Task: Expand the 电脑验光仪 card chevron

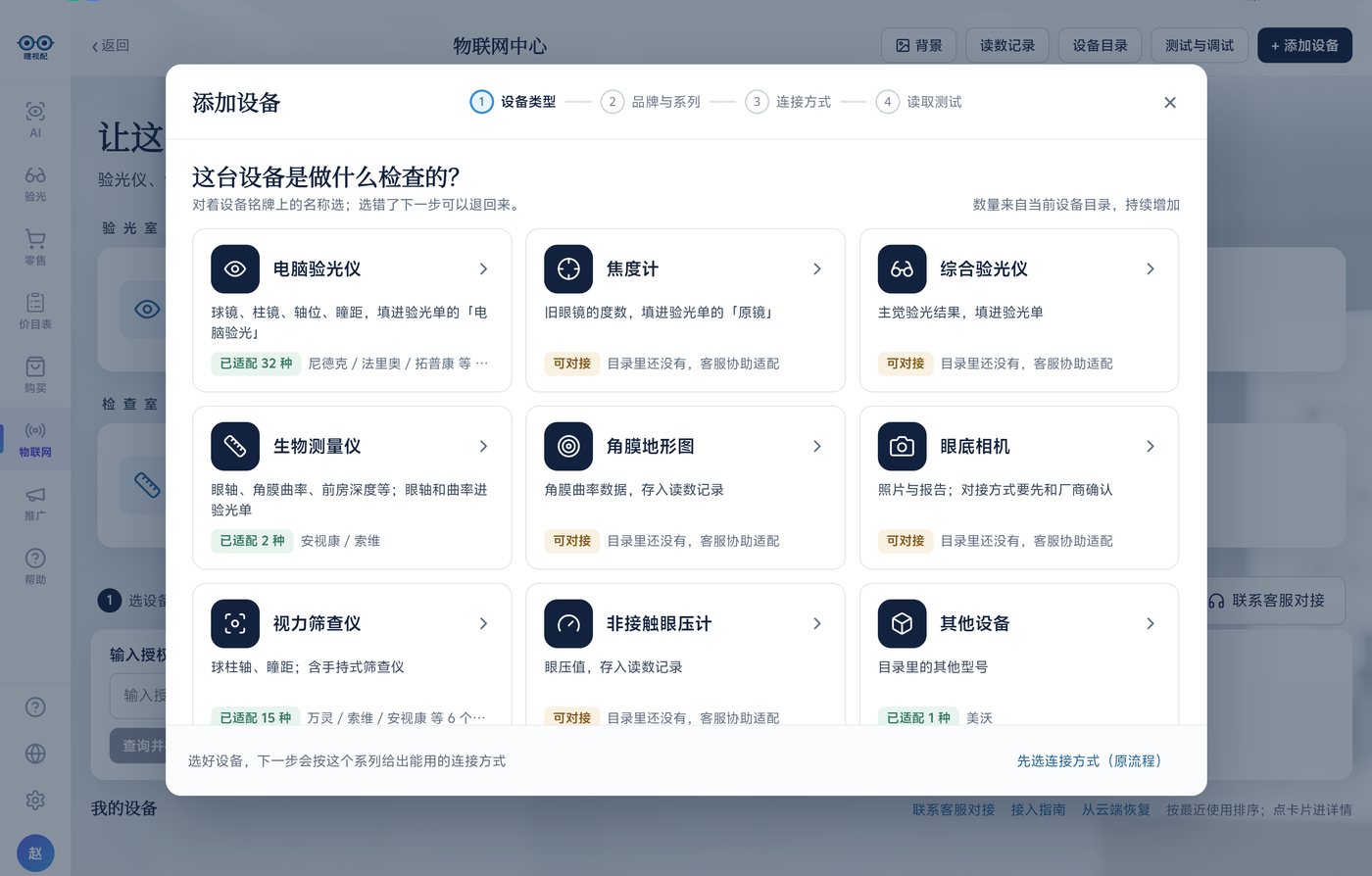Action: 483,268
